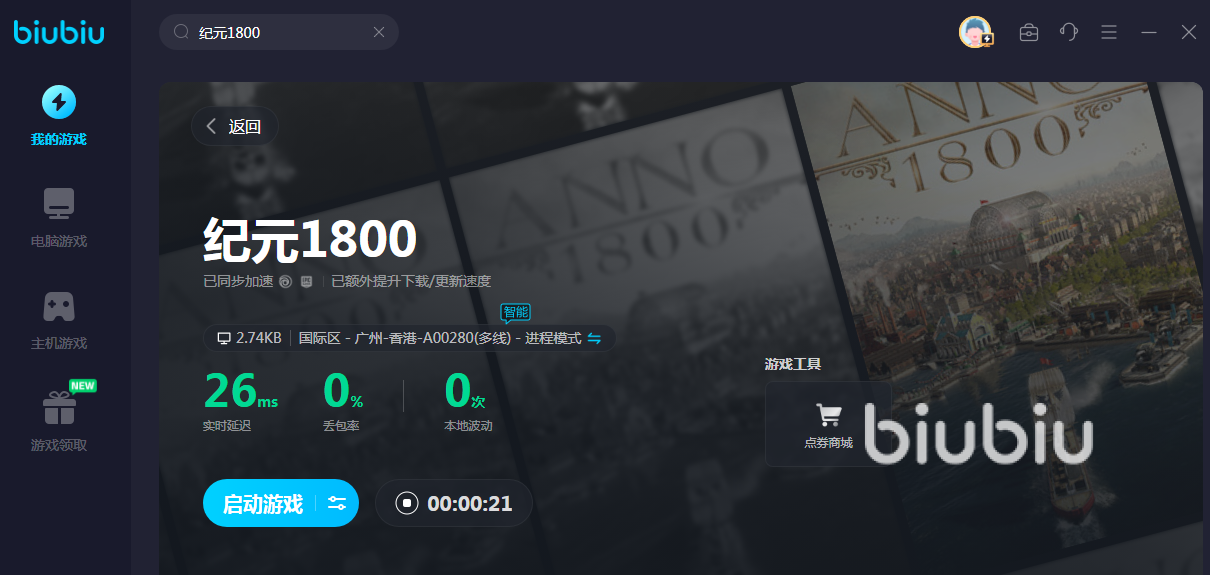Open the hamburger main menu
The height and width of the screenshot is (575, 1210).
1108,32
